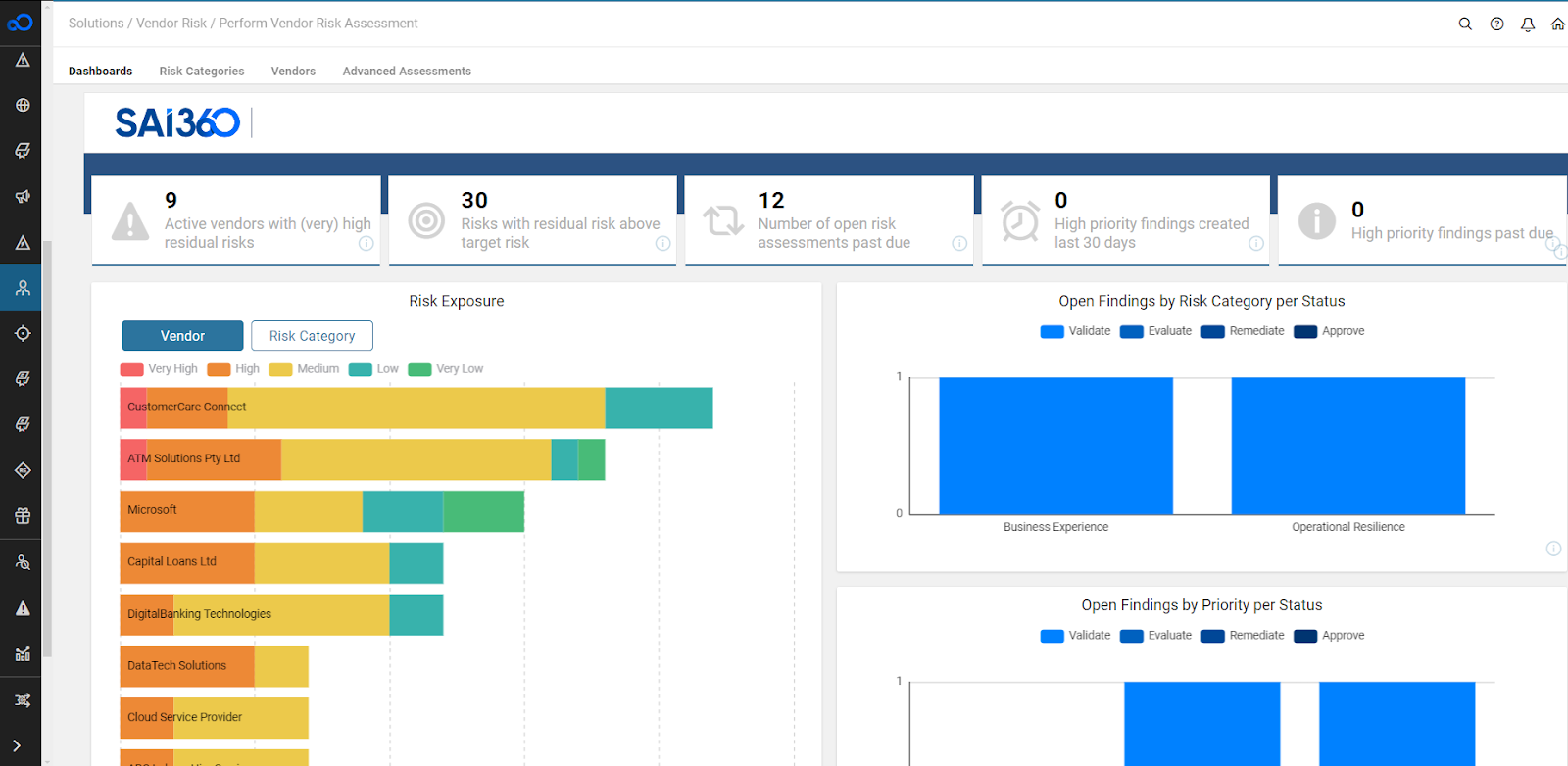Open the person with magnifier sidebar icon

[x=23, y=562]
